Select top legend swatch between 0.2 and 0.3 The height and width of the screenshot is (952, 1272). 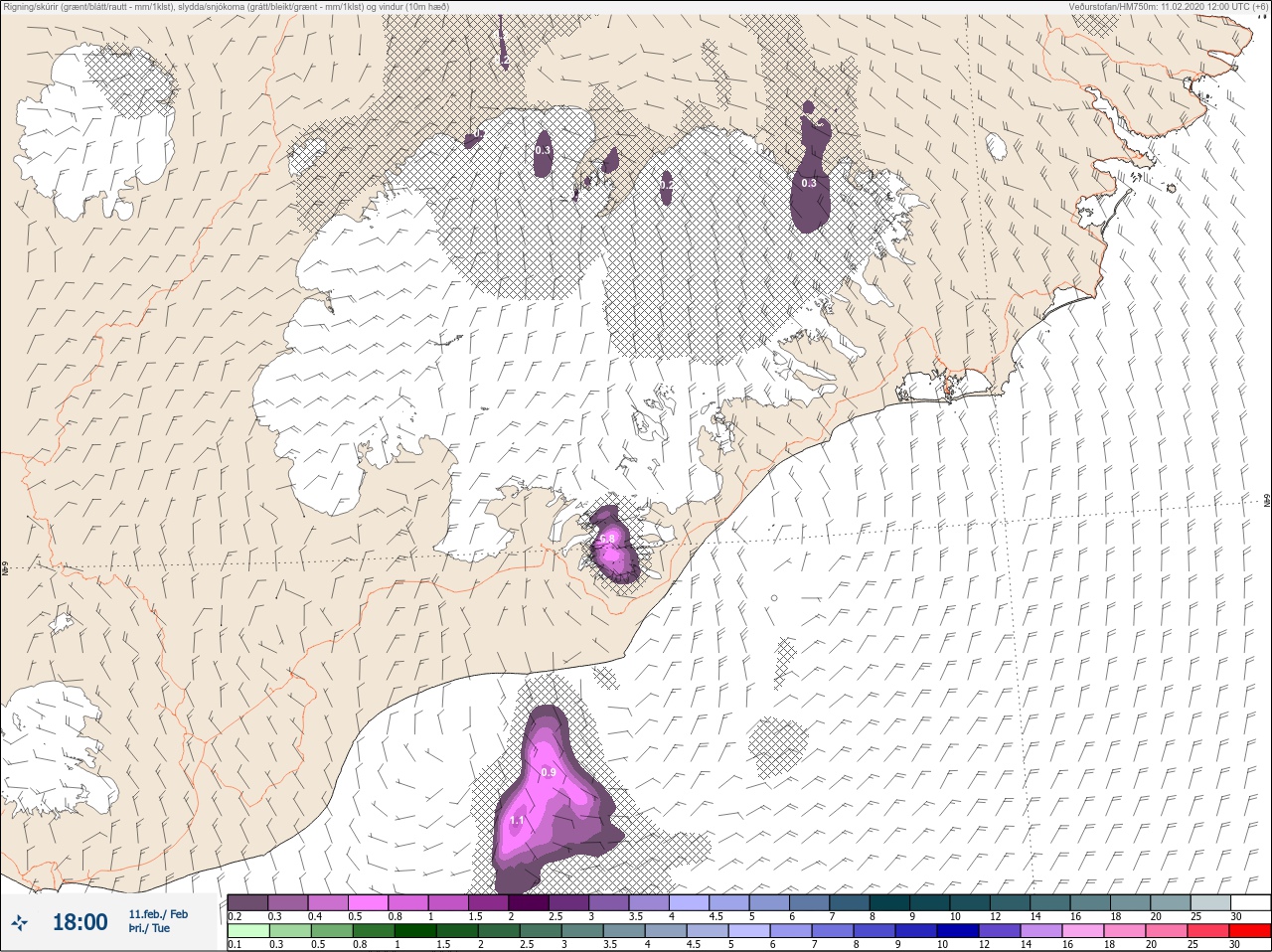point(247,902)
